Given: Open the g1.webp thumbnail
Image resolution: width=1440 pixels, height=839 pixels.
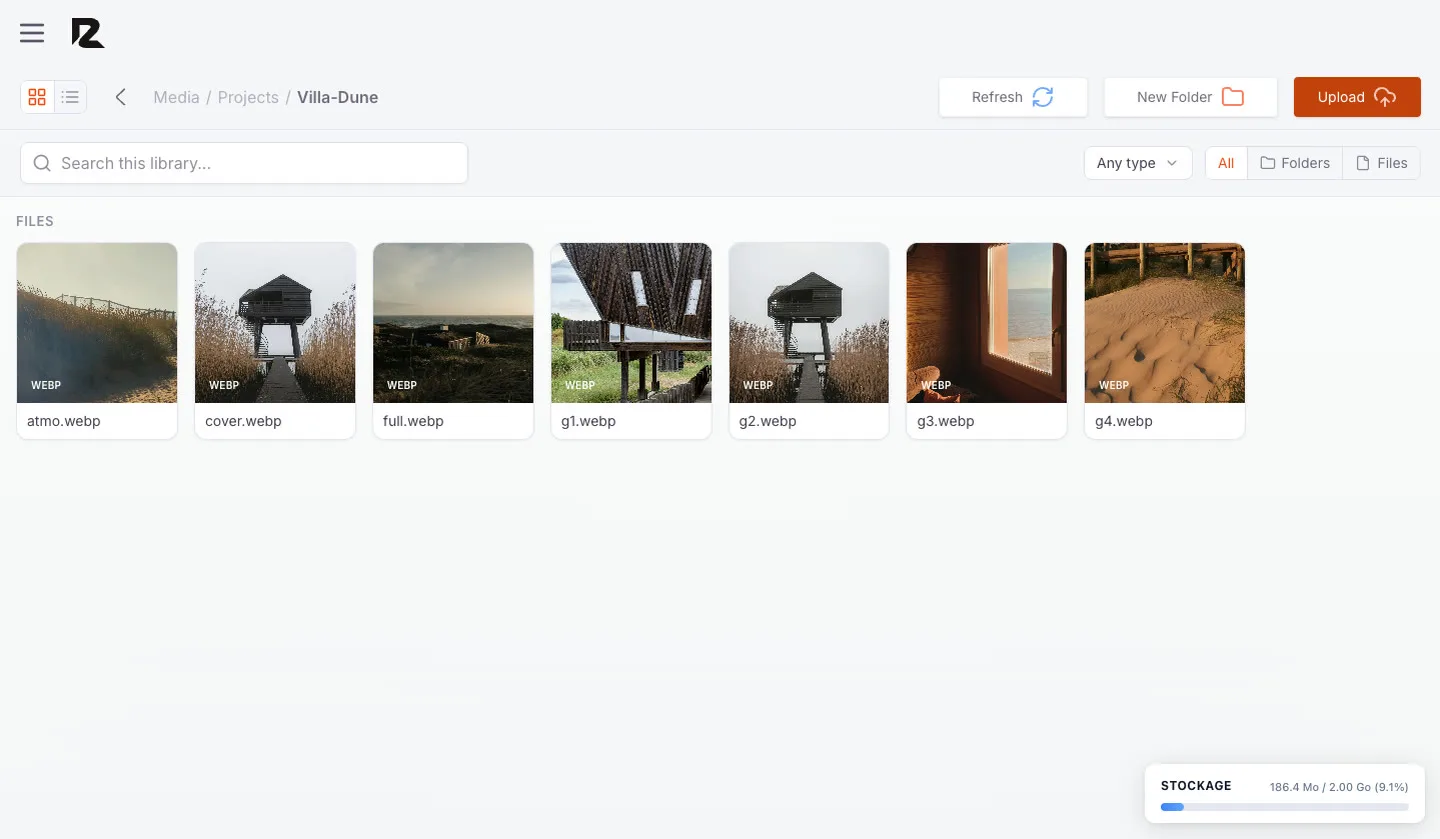Looking at the screenshot, I should pyautogui.click(x=631, y=323).
